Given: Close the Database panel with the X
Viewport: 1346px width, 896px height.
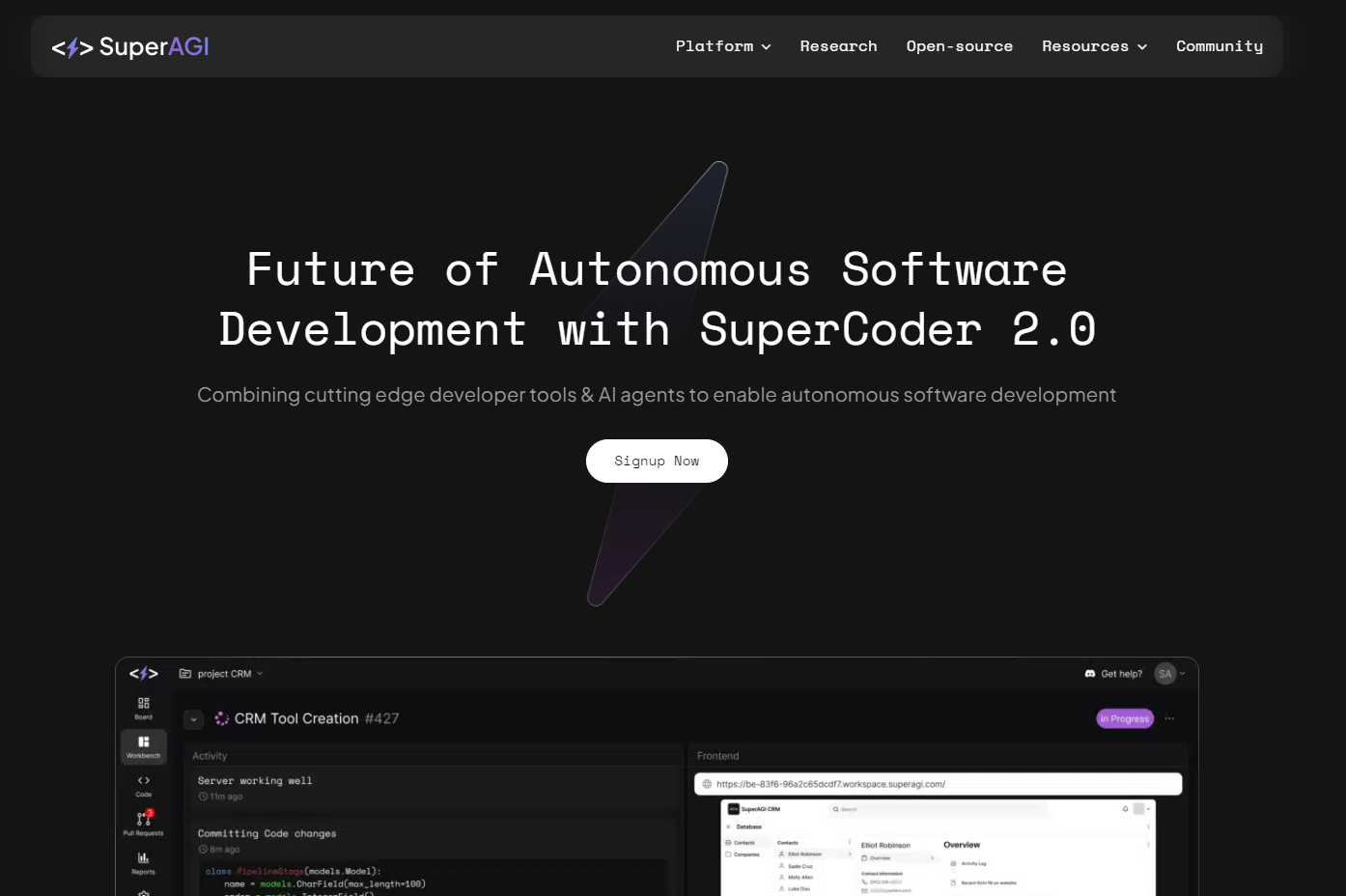Looking at the screenshot, I should [728, 826].
